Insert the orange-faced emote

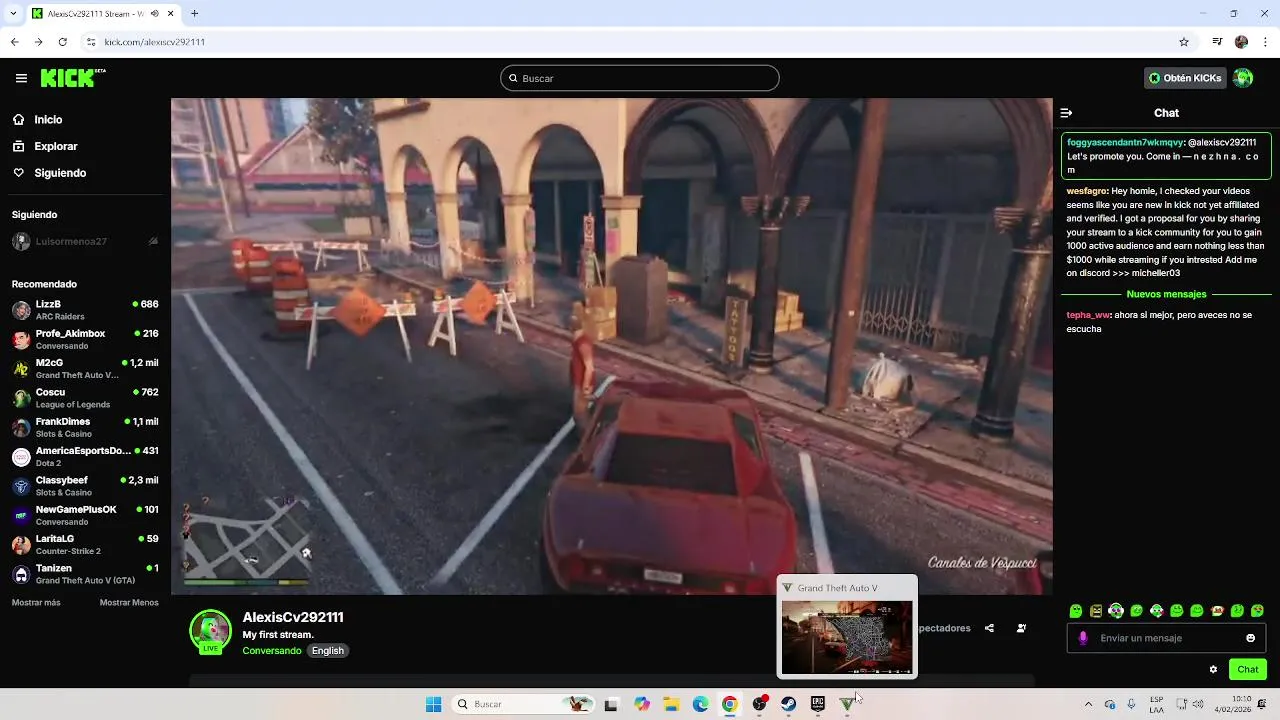coord(1217,610)
